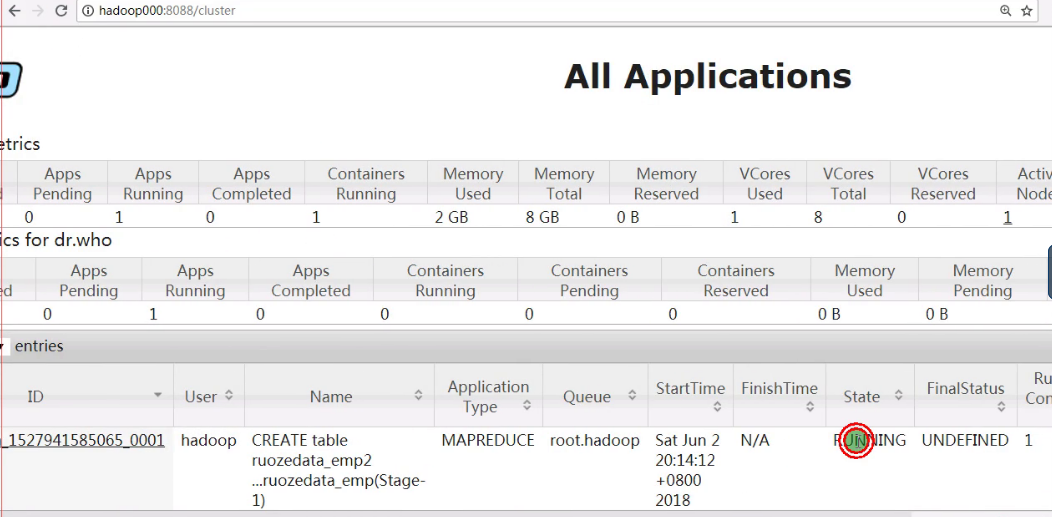Click the address bar URL hadoop000:8088/cluster

click(166, 11)
